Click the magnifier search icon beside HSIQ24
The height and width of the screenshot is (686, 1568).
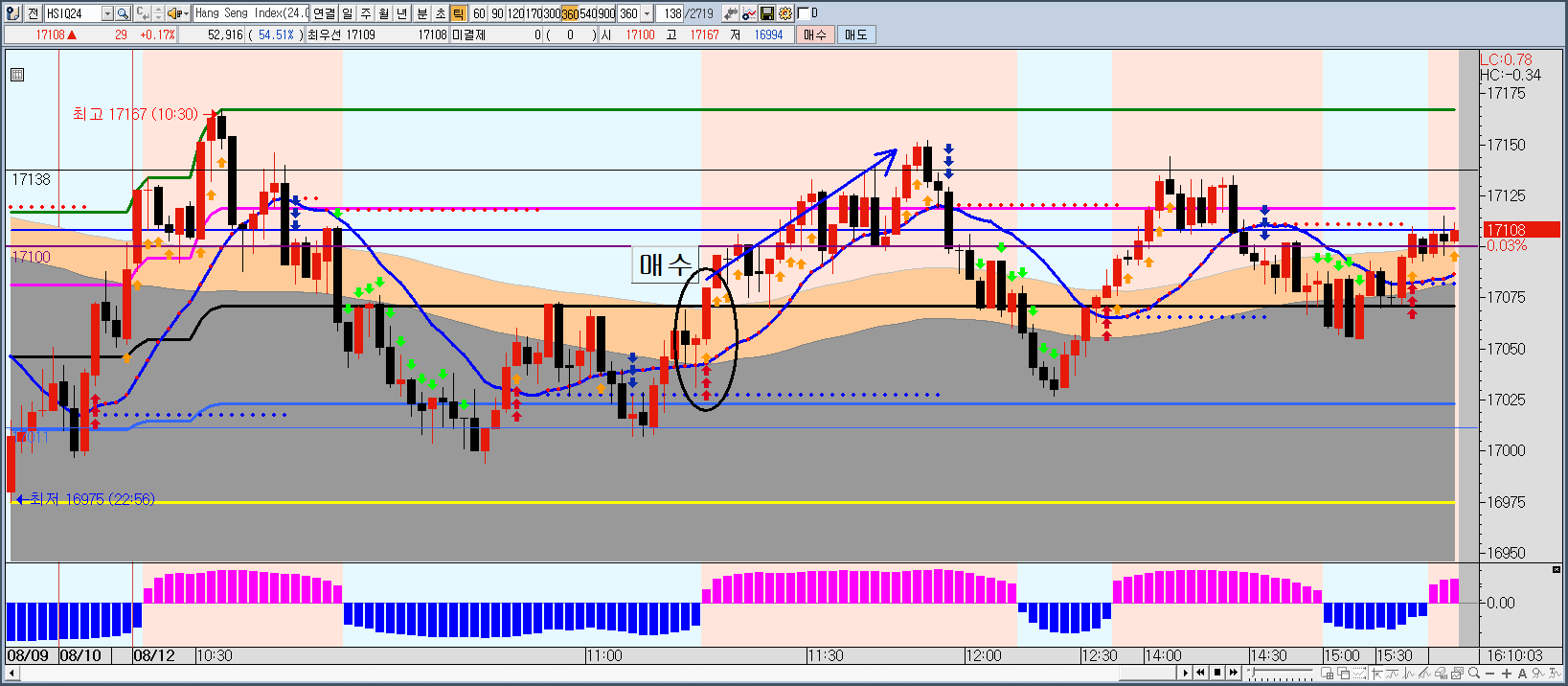coord(123,13)
